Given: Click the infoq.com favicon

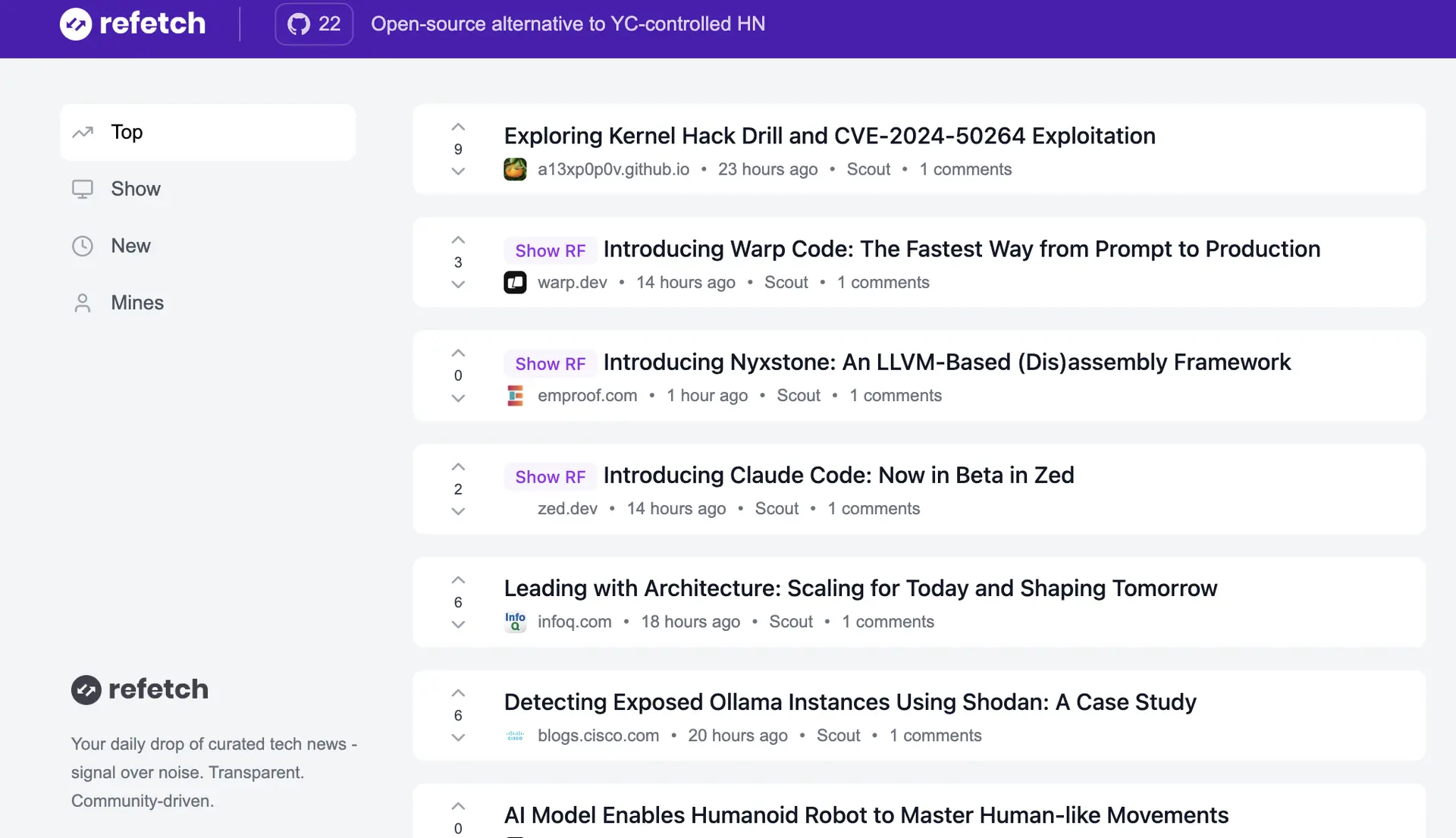Looking at the screenshot, I should [x=515, y=622].
